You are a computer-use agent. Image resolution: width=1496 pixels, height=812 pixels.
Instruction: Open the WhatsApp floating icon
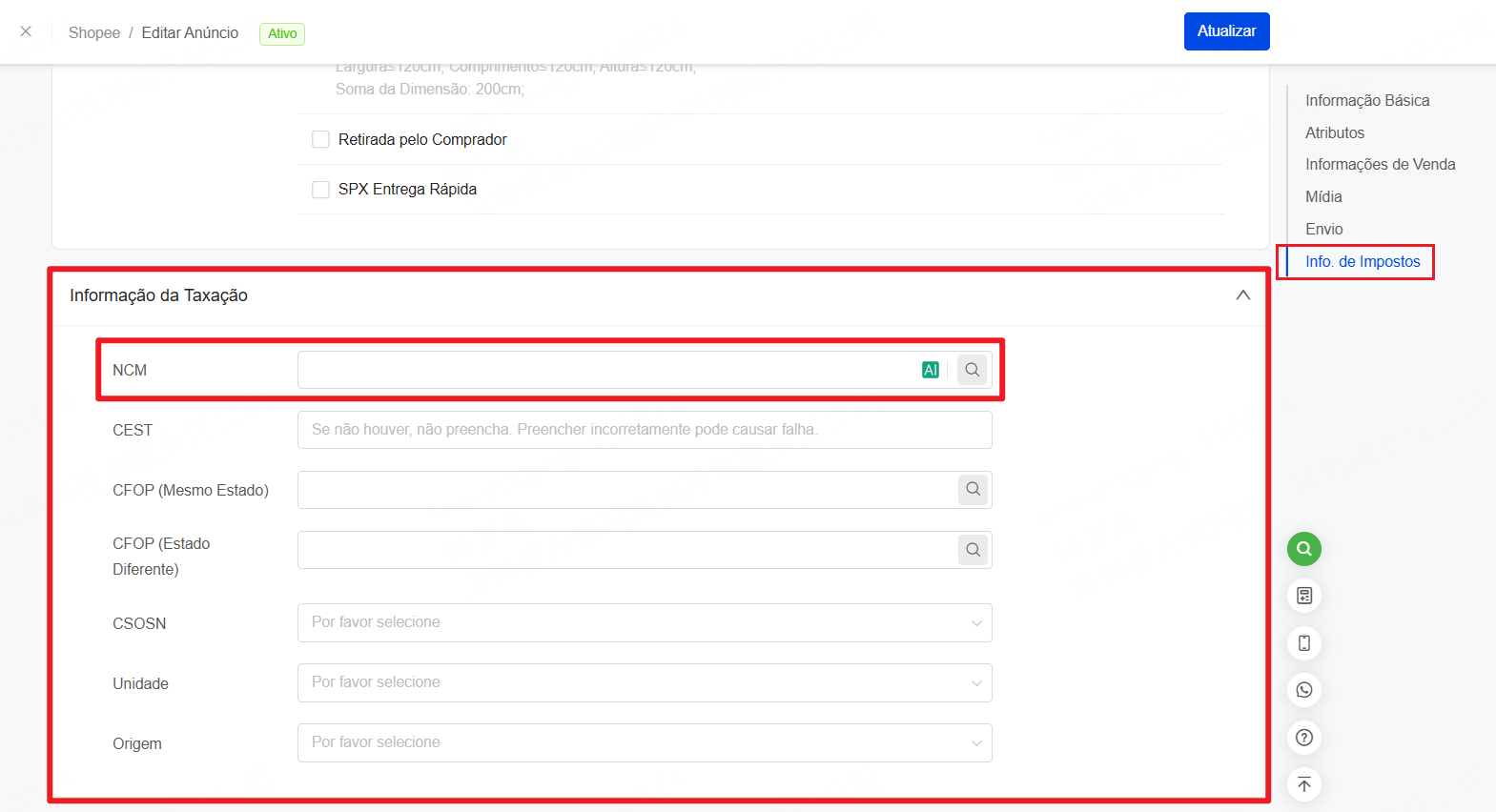pos(1303,690)
